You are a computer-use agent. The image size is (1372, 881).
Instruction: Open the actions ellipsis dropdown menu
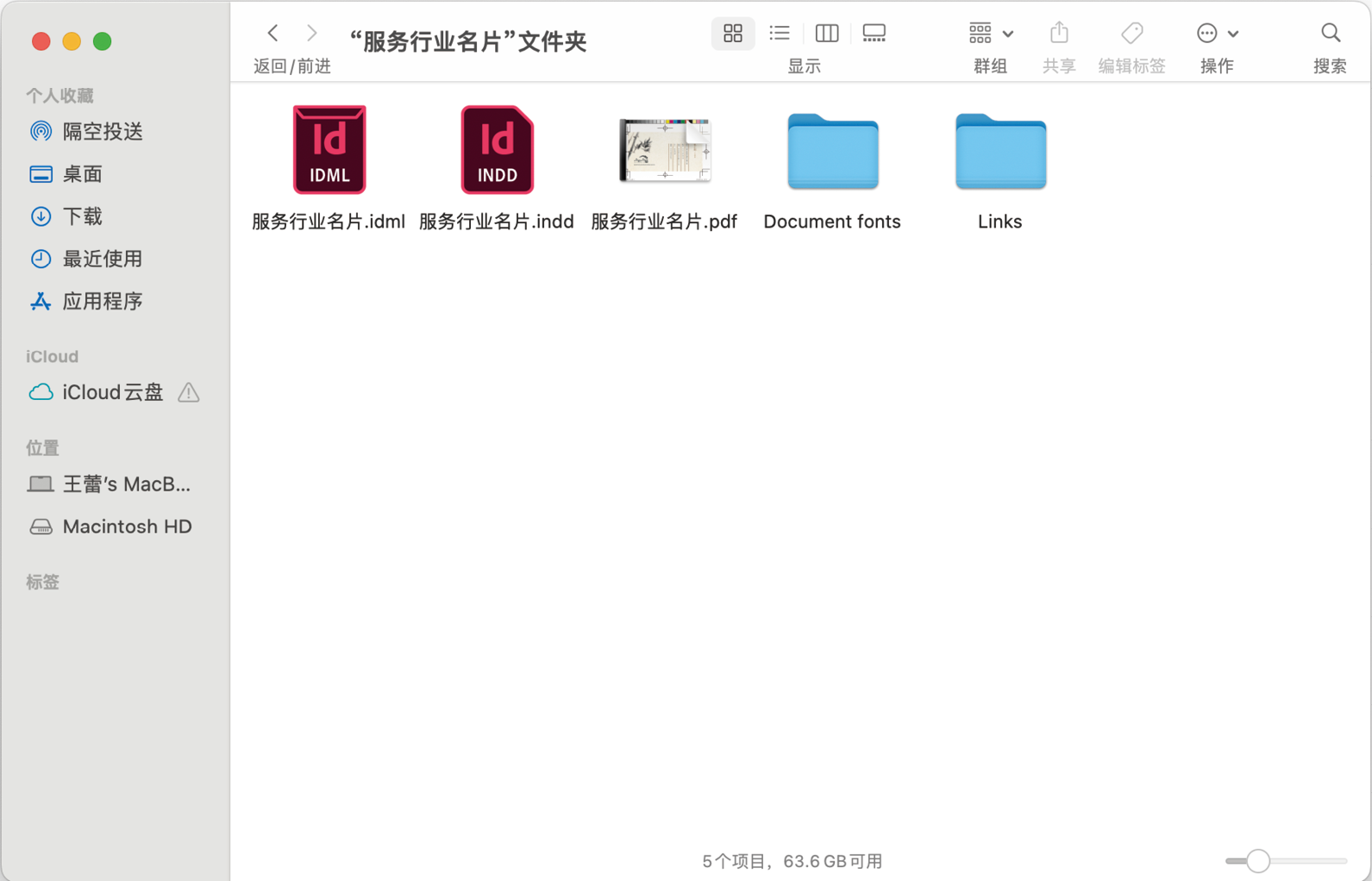(1217, 34)
